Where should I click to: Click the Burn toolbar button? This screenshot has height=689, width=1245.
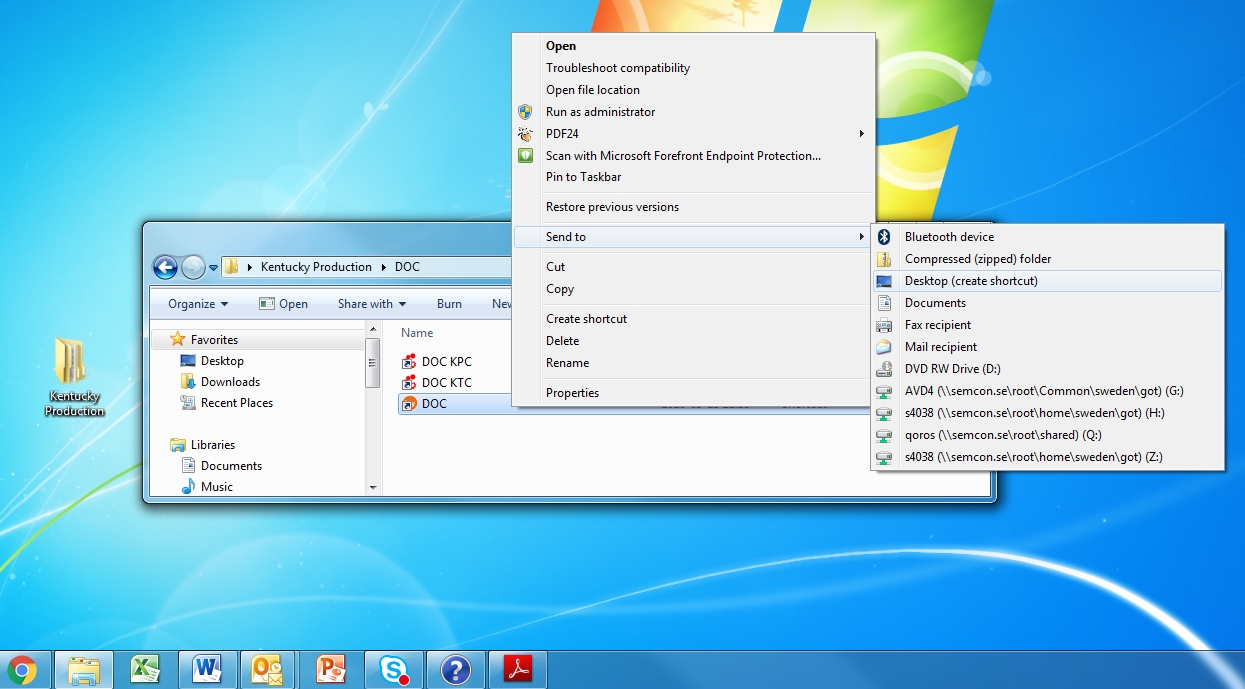click(x=449, y=304)
